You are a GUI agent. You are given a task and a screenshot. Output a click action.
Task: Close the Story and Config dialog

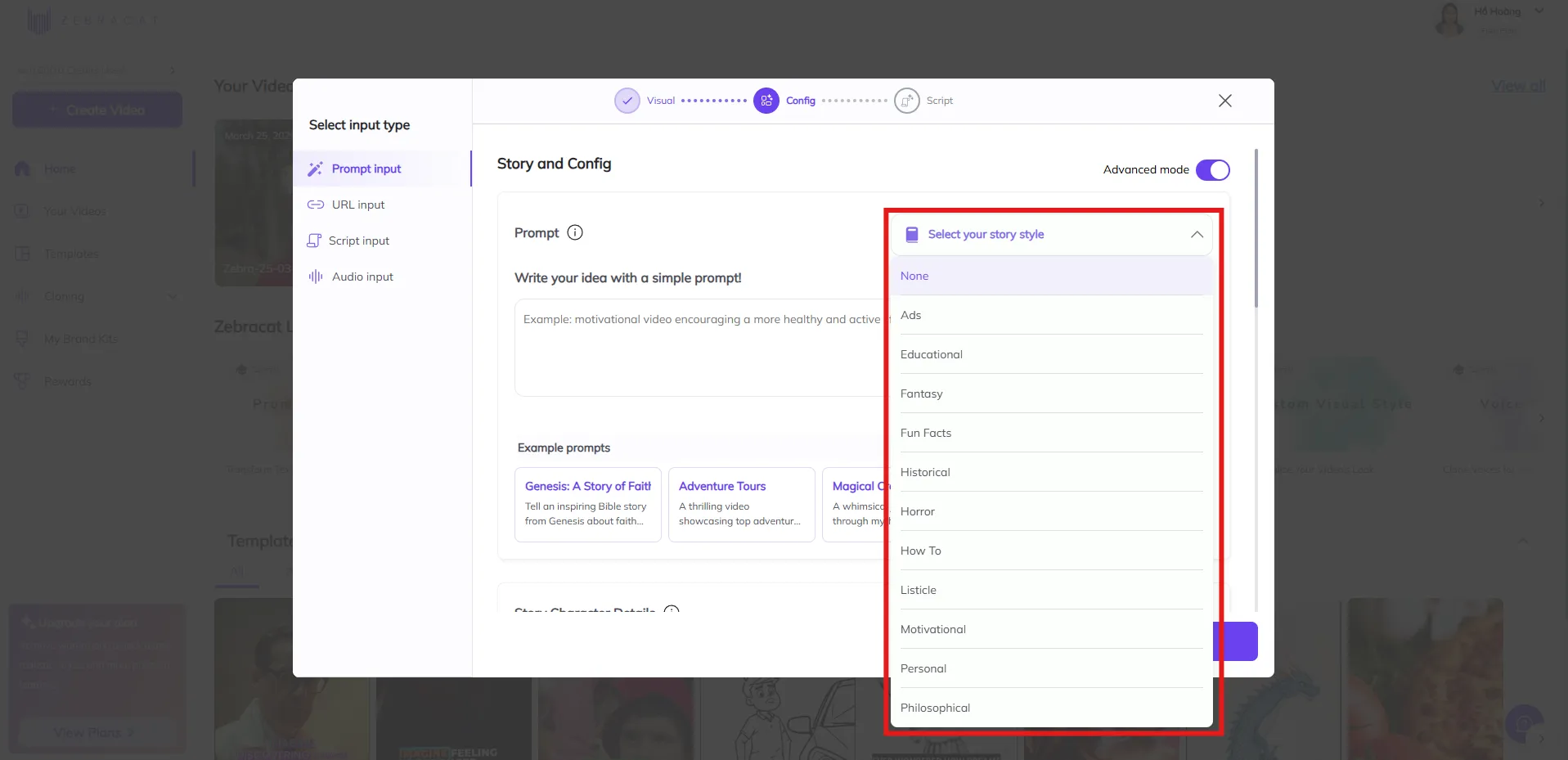pyautogui.click(x=1224, y=101)
